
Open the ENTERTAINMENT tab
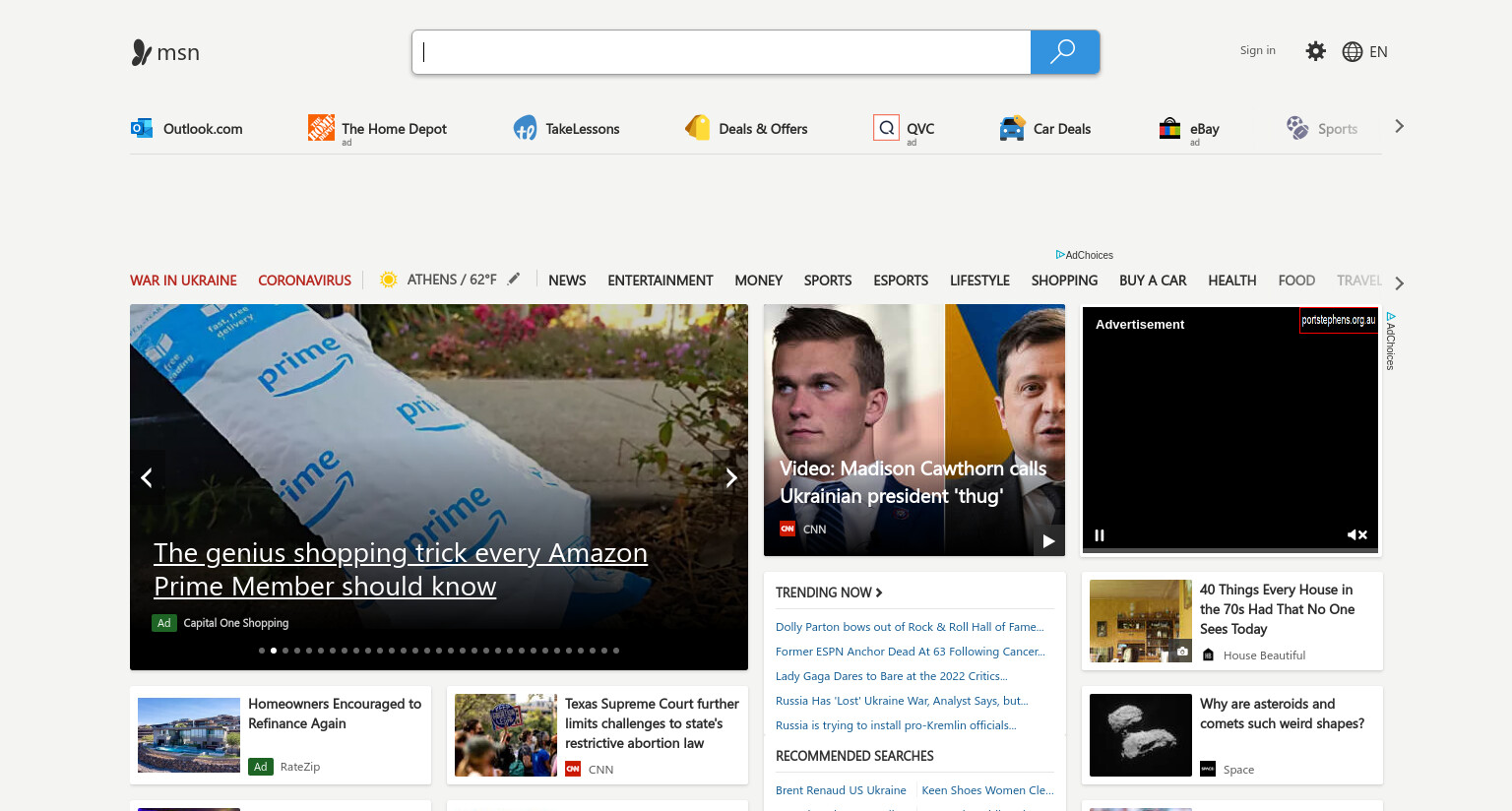pos(661,281)
